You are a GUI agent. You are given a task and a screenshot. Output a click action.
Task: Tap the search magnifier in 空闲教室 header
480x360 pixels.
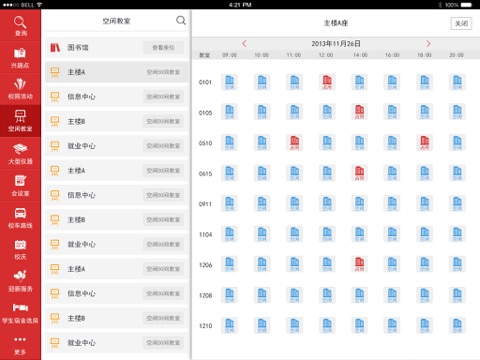(x=181, y=21)
